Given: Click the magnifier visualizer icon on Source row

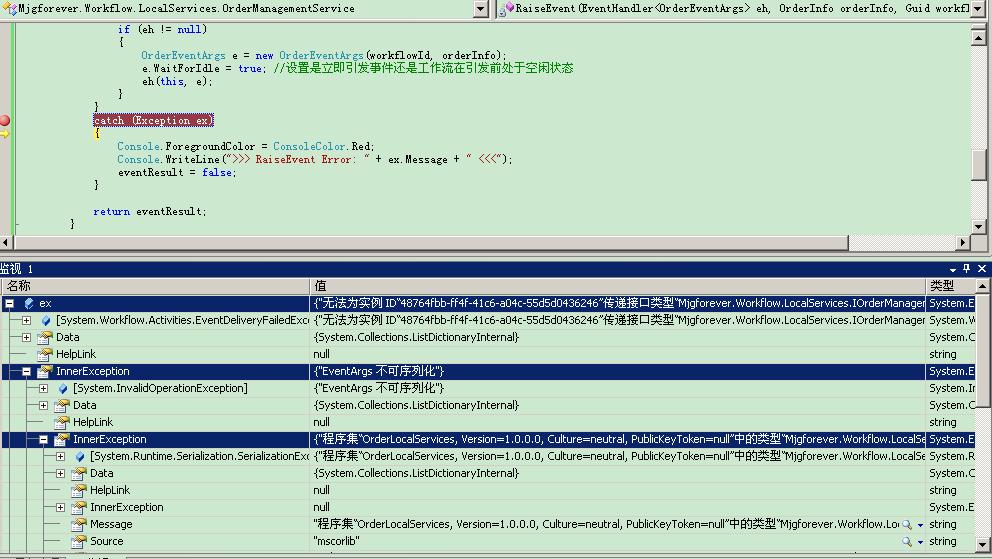Looking at the screenshot, I should point(907,541).
